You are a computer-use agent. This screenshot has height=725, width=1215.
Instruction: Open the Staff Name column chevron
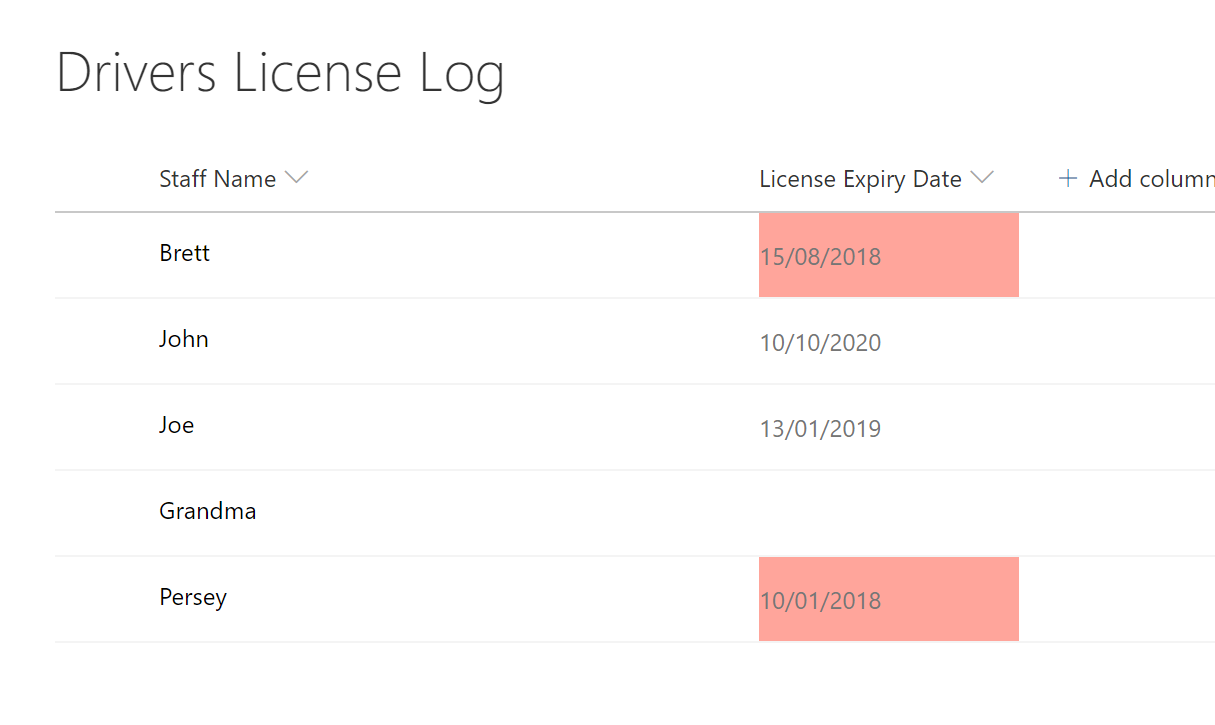(296, 178)
